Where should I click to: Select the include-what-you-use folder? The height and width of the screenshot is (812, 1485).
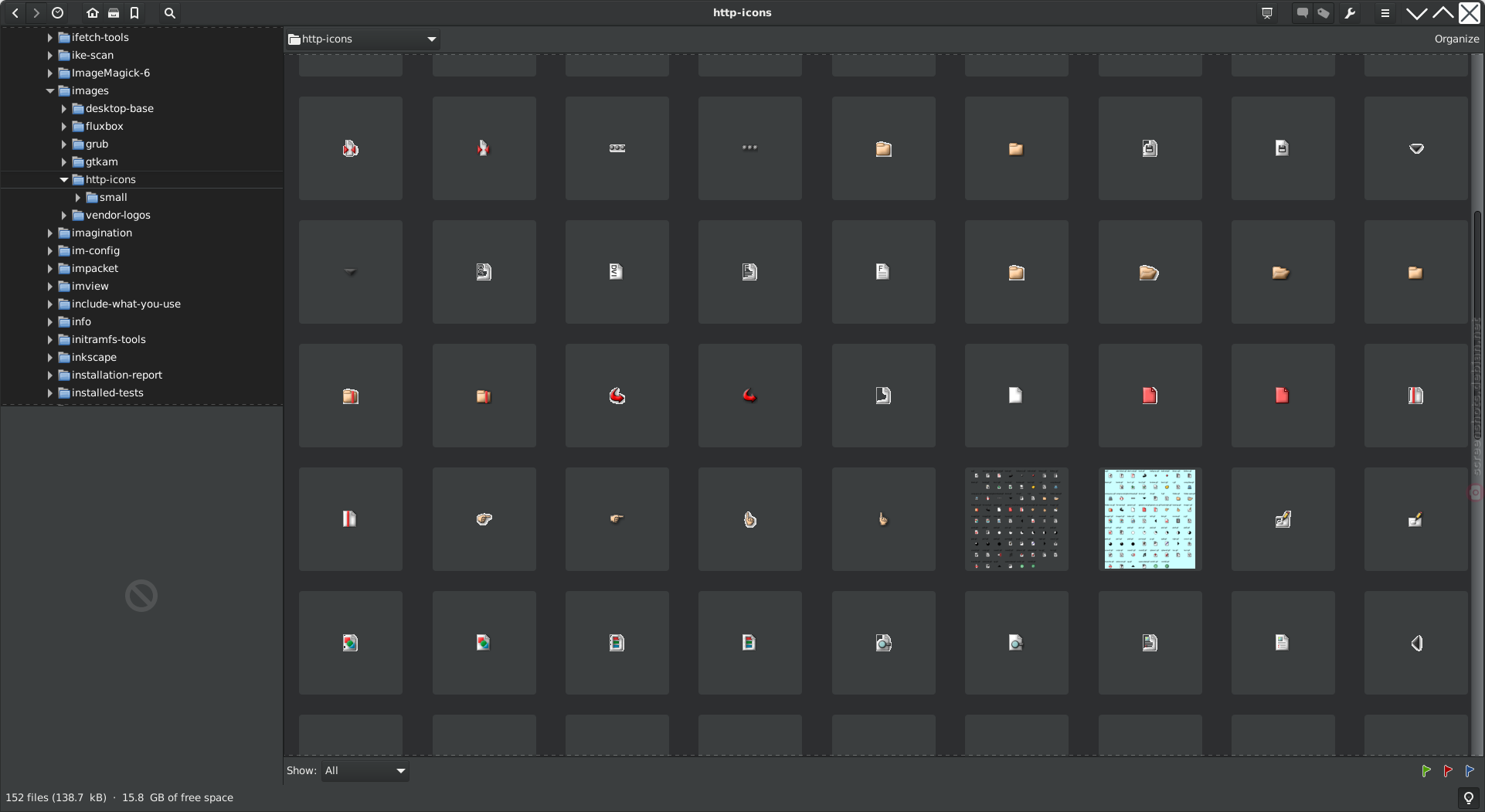(x=125, y=304)
